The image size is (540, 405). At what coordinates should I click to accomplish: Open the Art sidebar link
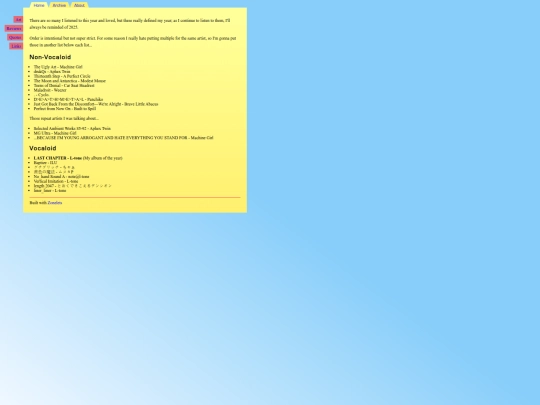coord(18,20)
